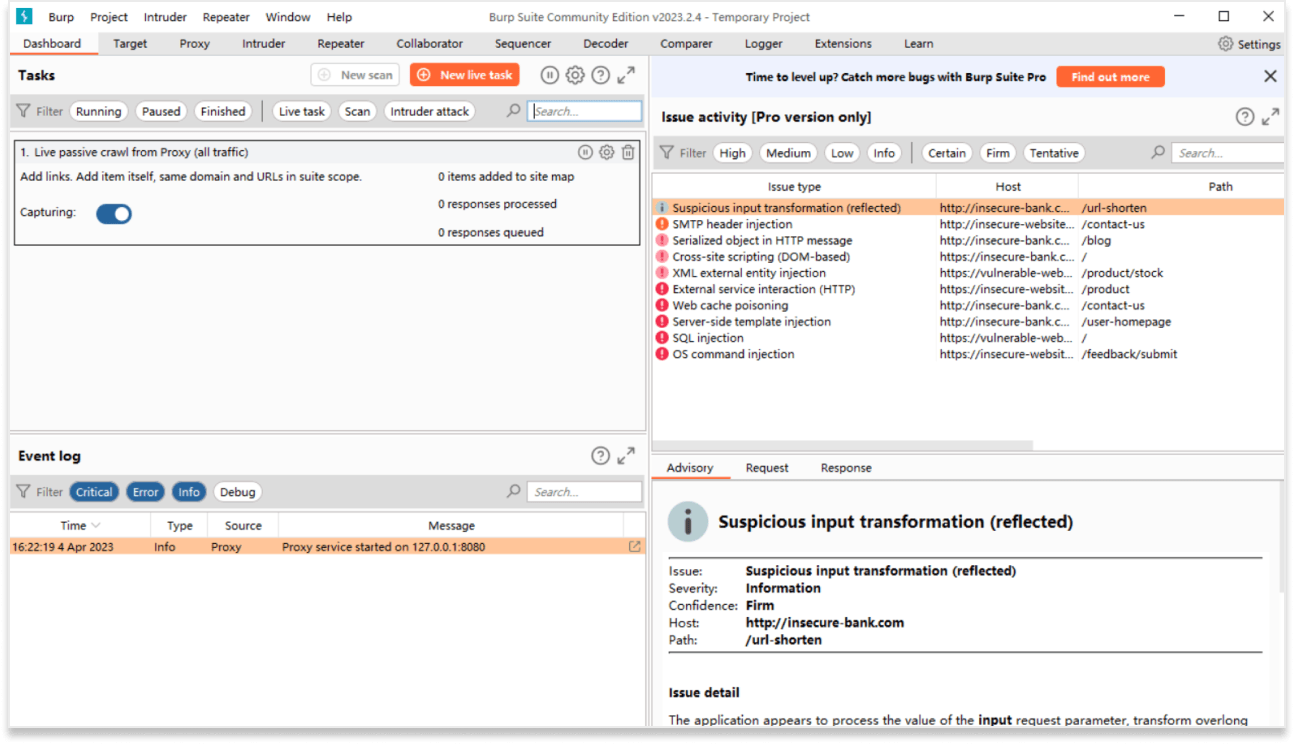Toggle the High severity issue filter
Screen dimensions: 1294x744
click(732, 153)
